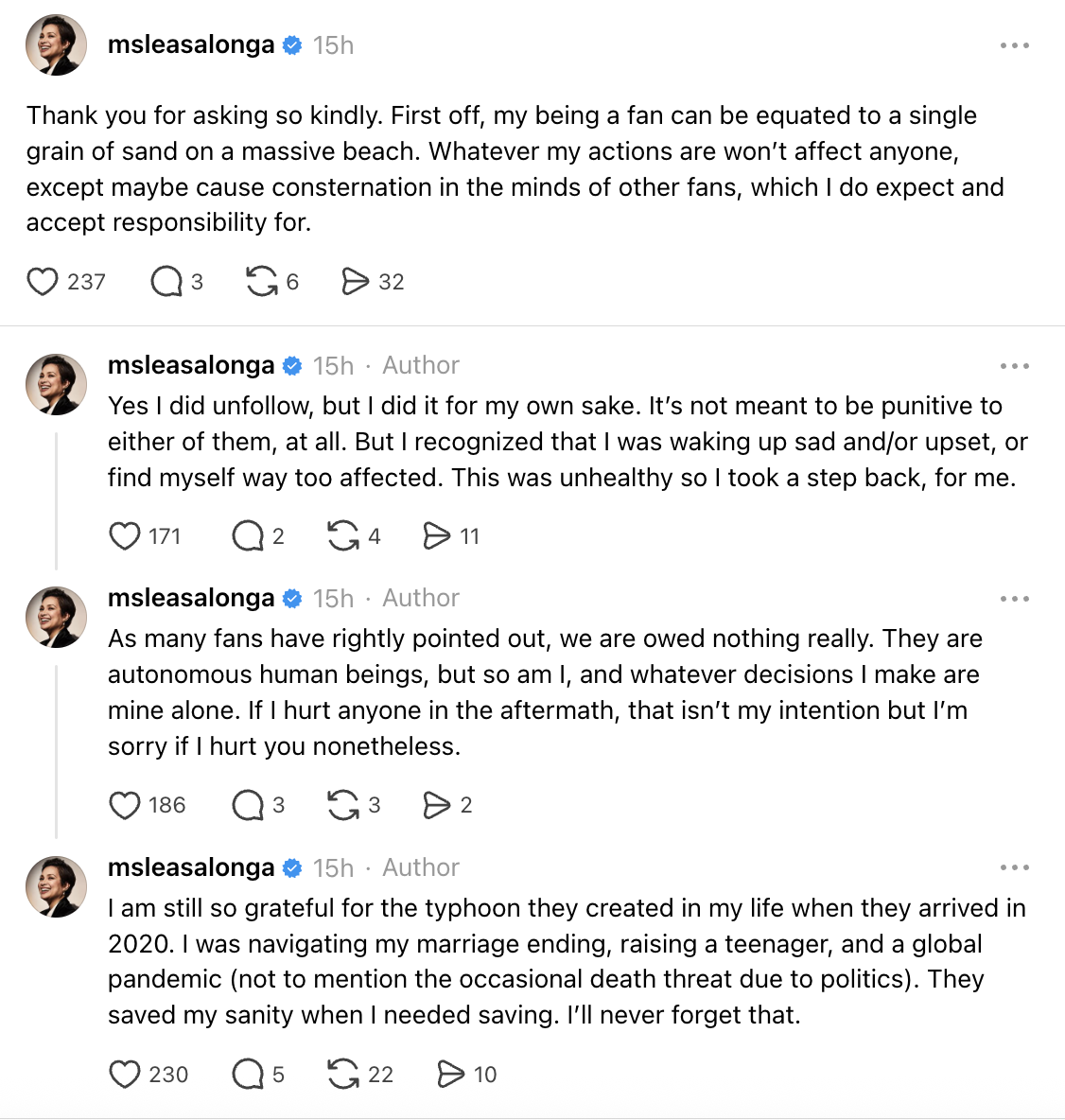View the profile picture on the first post
This screenshot has height=1120, width=1065.
(x=57, y=45)
